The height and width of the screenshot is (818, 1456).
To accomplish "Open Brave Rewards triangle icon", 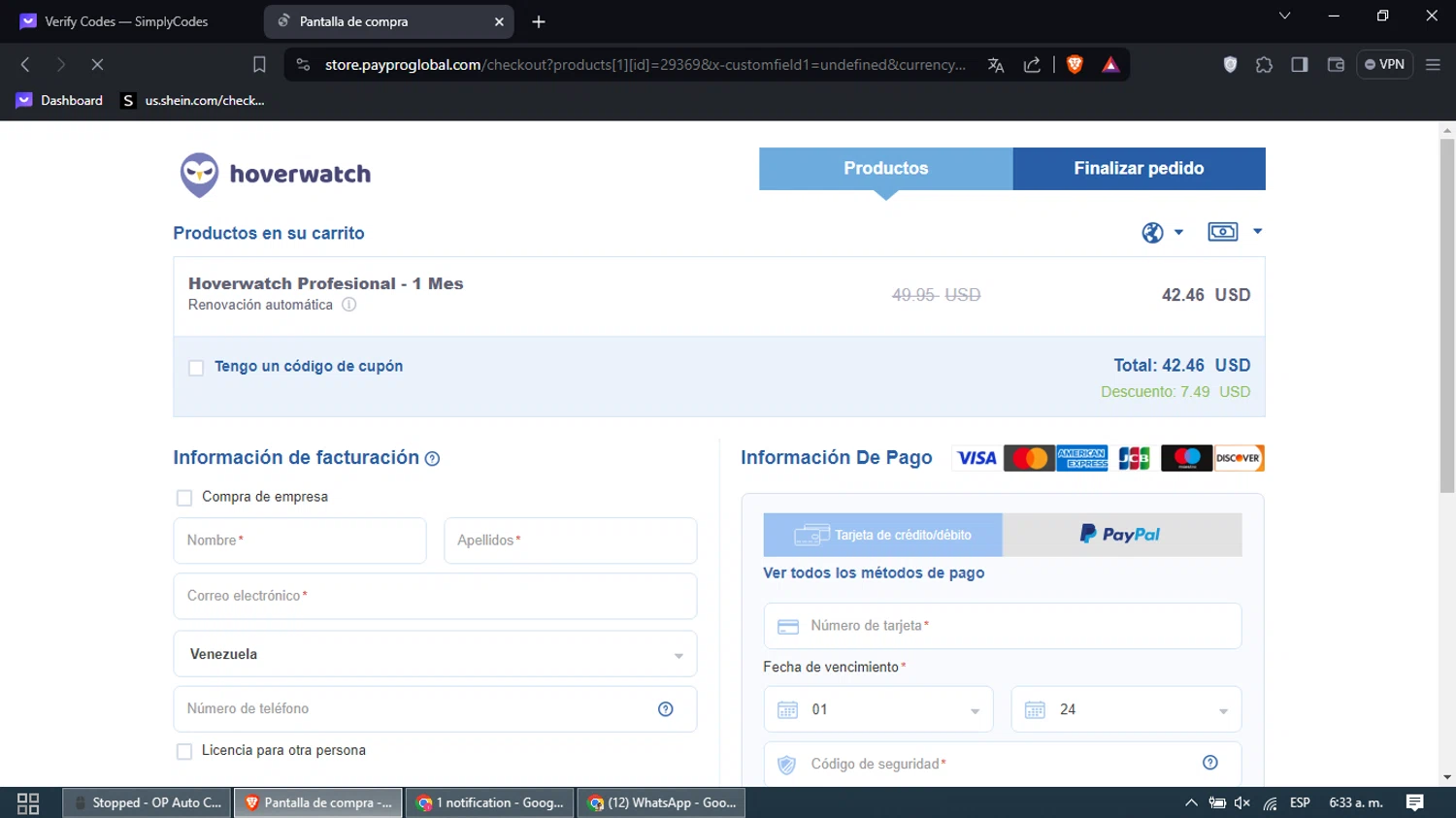I will pos(1110,65).
